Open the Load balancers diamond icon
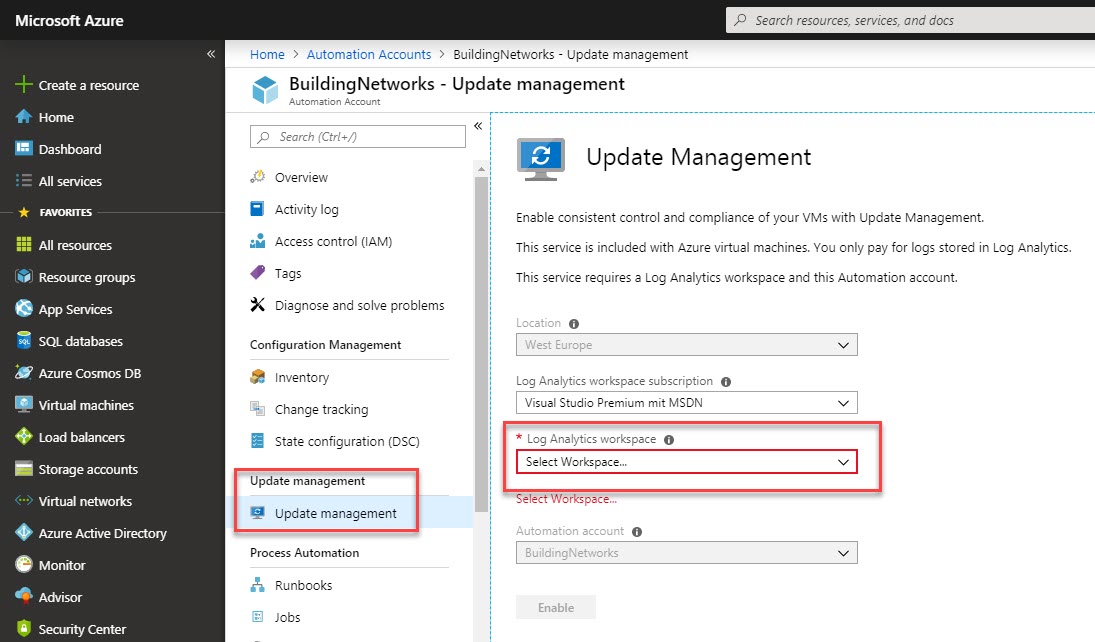Screen dimensions: 1095x642 (x=24, y=437)
